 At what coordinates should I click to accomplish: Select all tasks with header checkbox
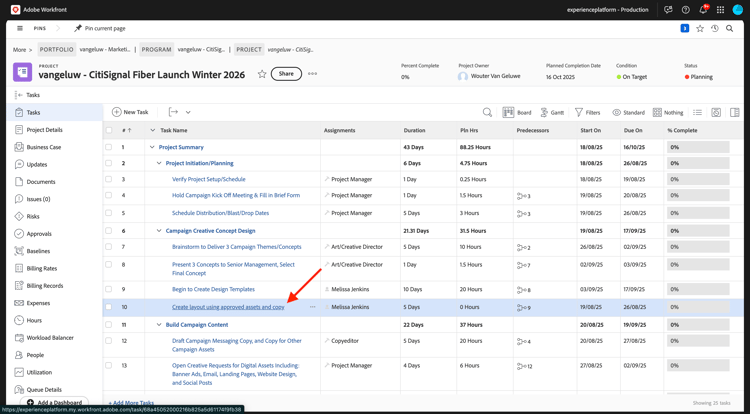[109, 130]
